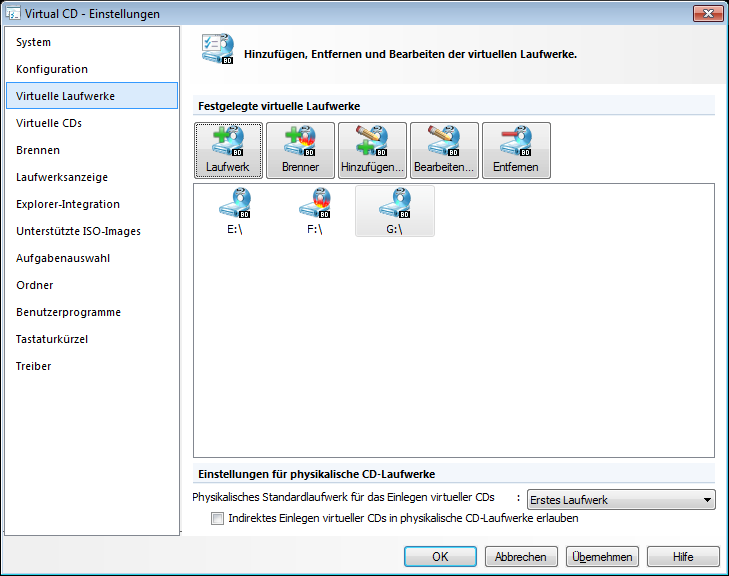Viewport: 729px width, 576px height.
Task: Cancel with the Abbrechen button
Action: 521,556
